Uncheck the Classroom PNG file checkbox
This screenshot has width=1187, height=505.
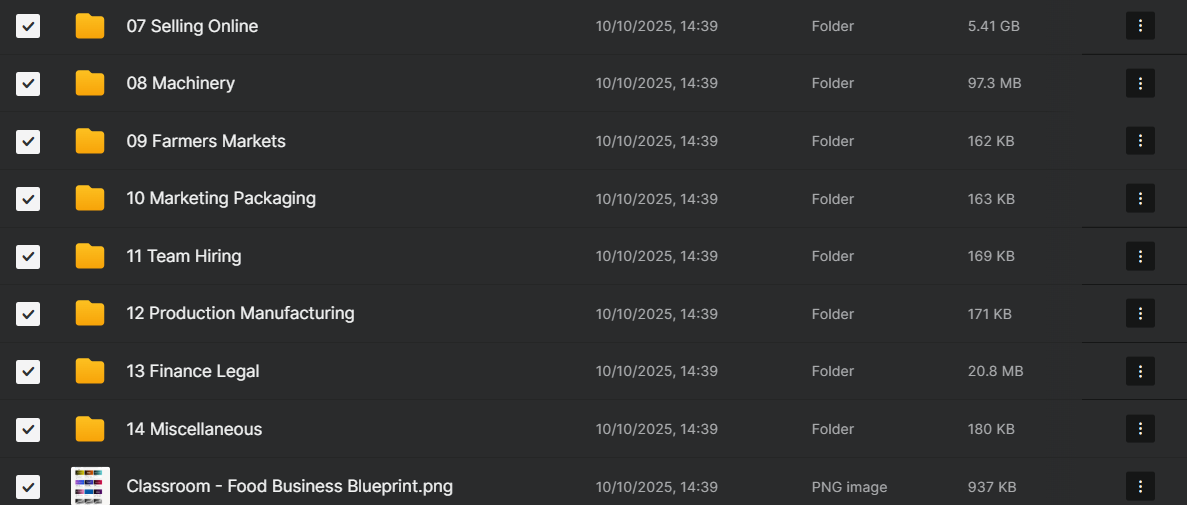pos(28,487)
